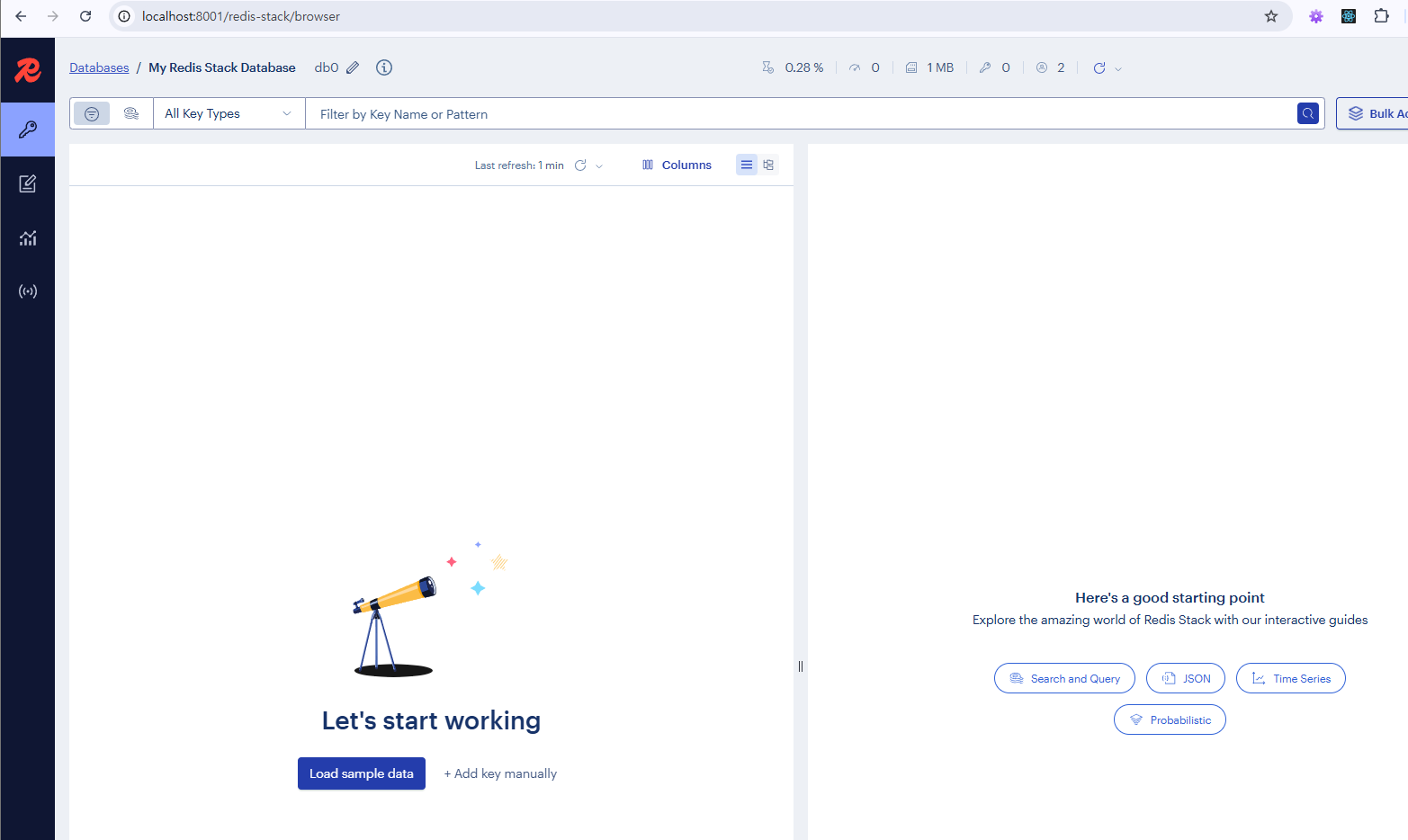Click the panel resize divider handle
Screen dimensions: 1408x840
pyautogui.click(x=800, y=666)
